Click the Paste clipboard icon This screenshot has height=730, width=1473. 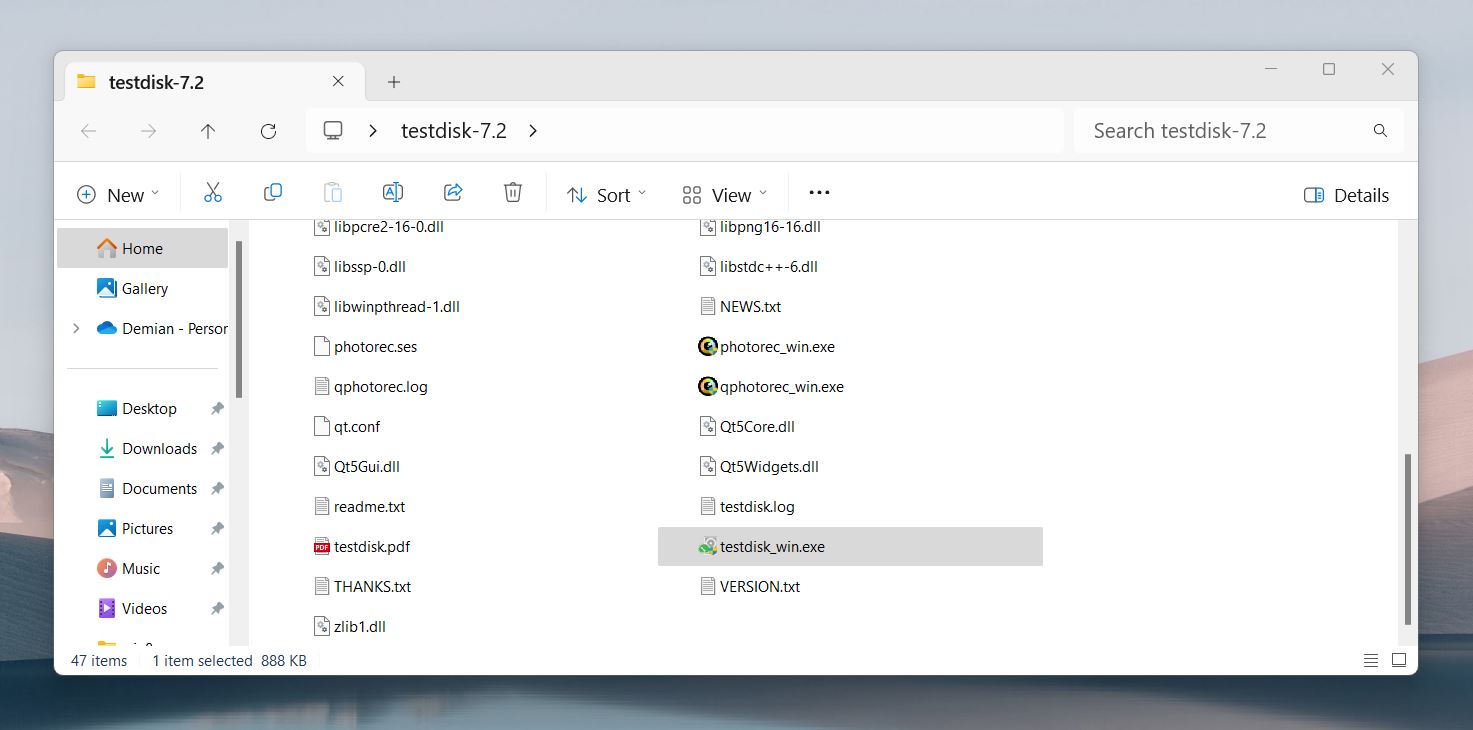click(333, 193)
